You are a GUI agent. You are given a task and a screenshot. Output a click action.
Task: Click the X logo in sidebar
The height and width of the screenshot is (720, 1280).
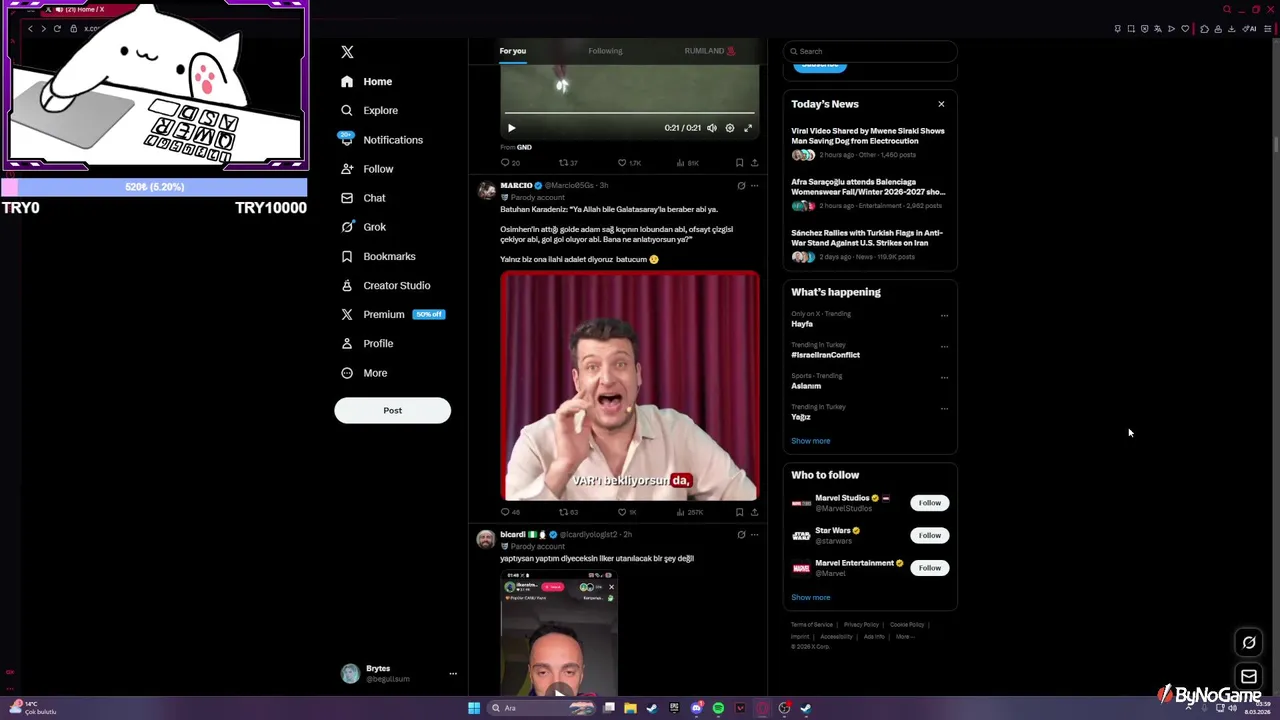click(x=347, y=52)
